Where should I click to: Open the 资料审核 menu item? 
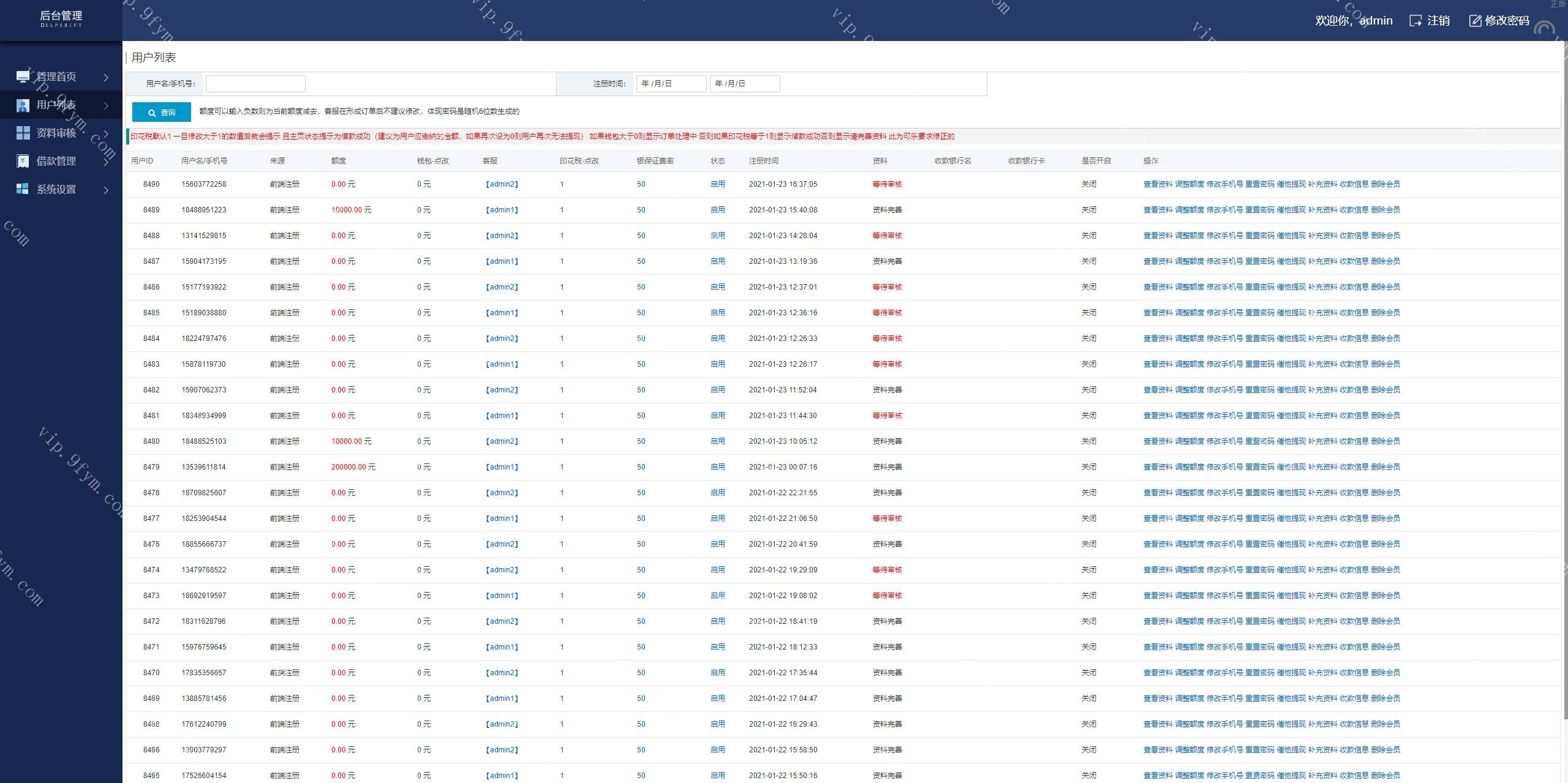(x=56, y=133)
